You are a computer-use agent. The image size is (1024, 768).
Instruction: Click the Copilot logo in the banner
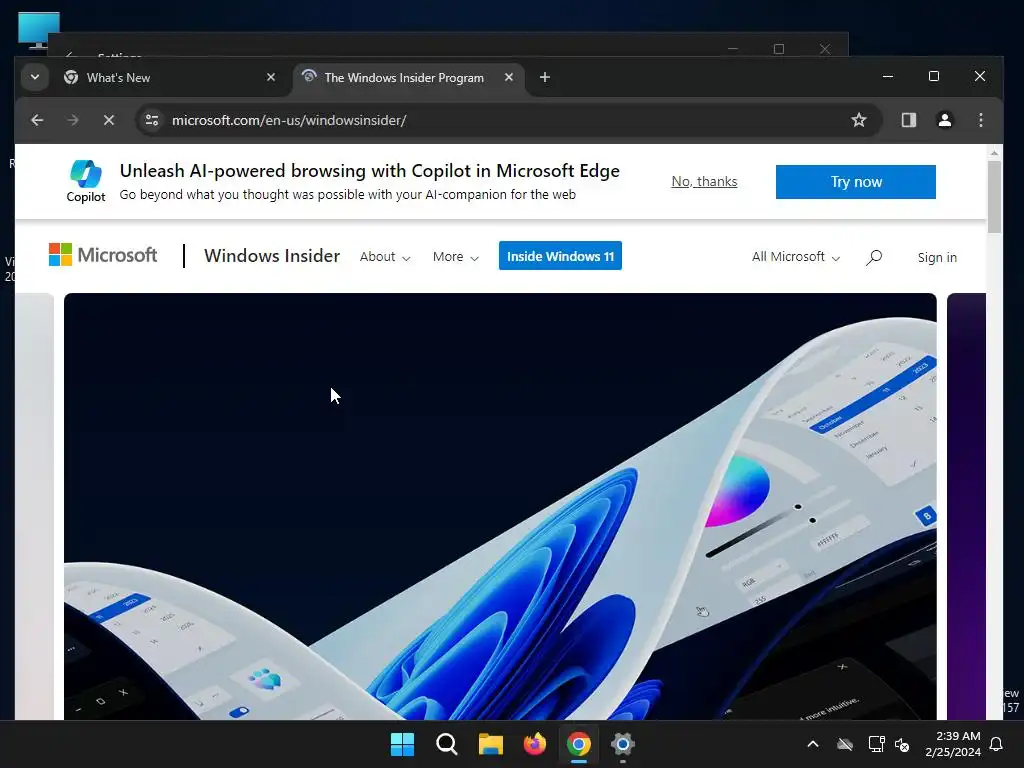pyautogui.click(x=86, y=182)
